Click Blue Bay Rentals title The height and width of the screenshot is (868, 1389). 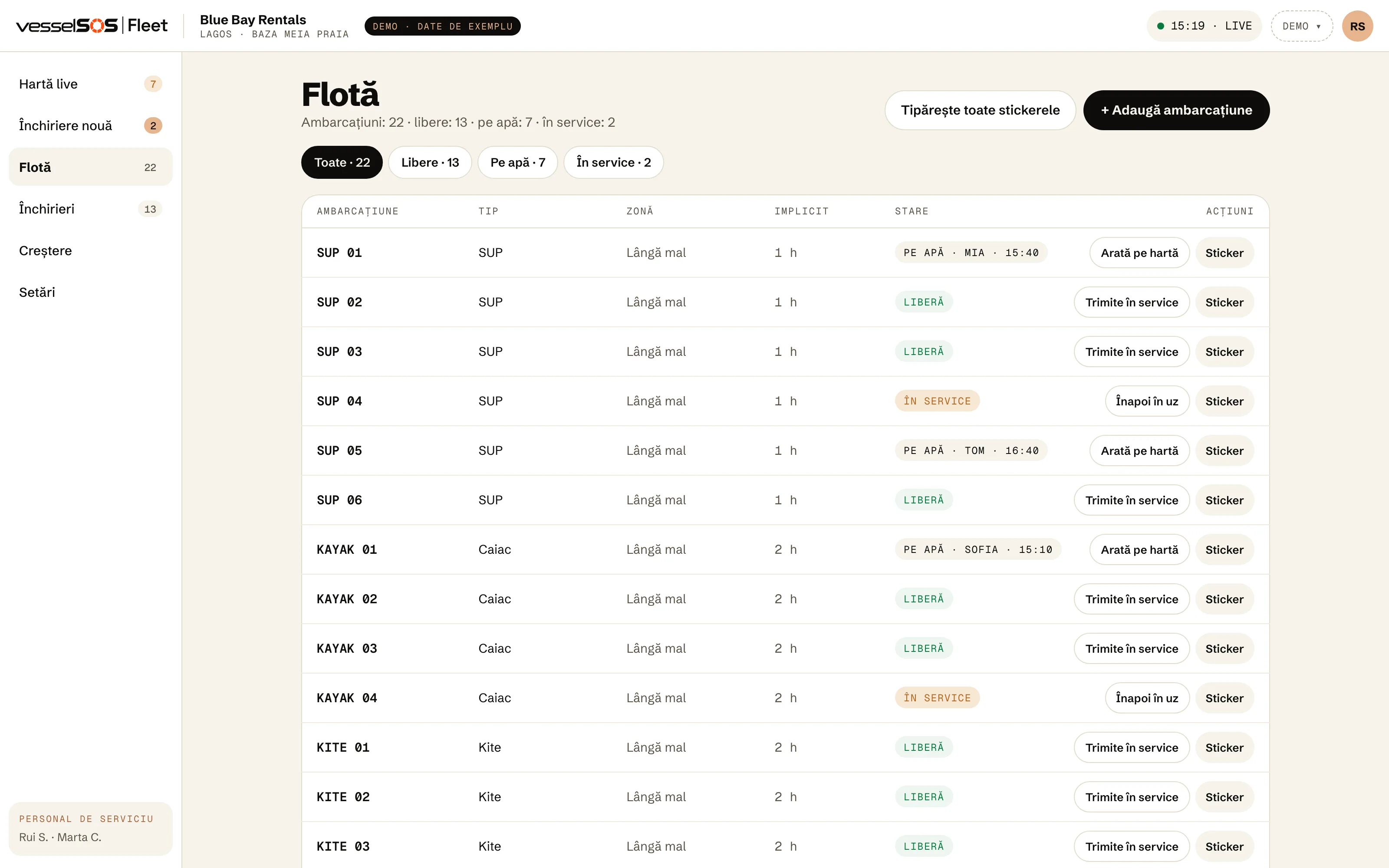(x=253, y=20)
